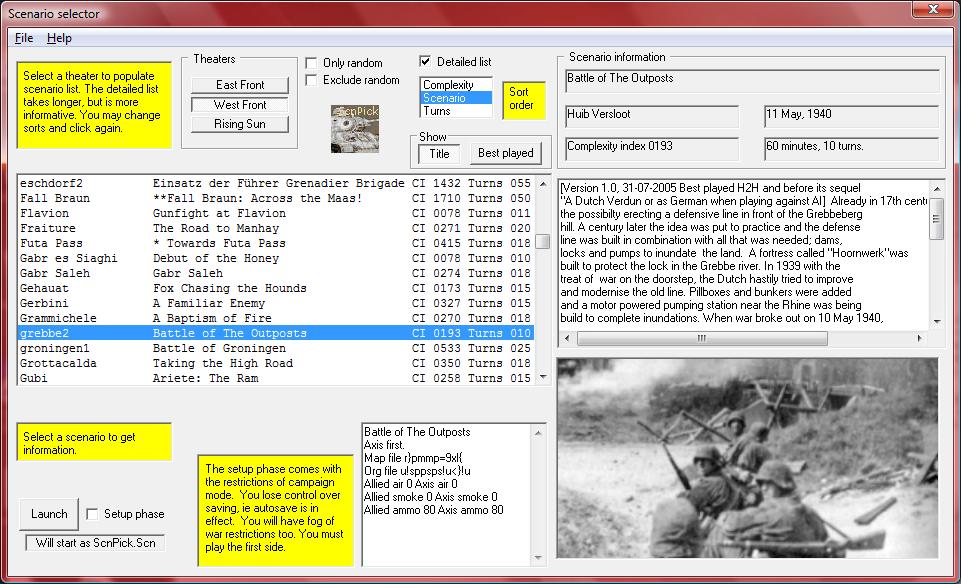Select the East Front theater
961x584 pixels.
[240, 85]
